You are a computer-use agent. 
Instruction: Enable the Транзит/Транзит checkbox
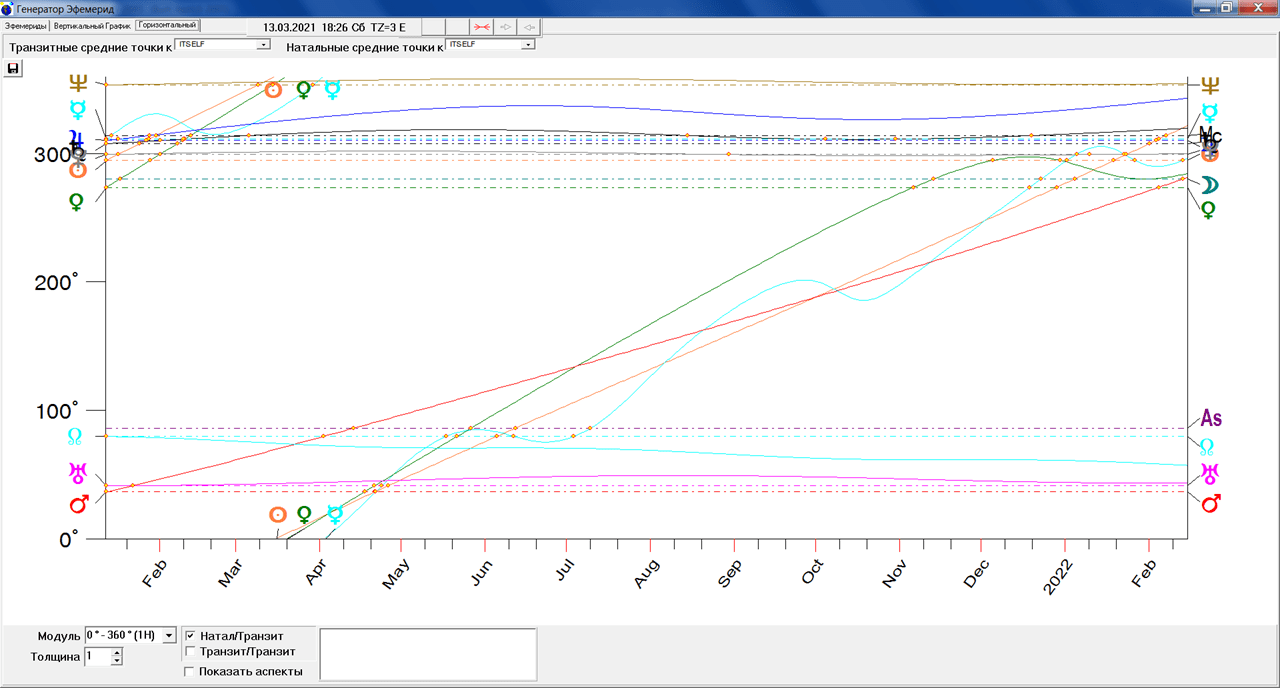click(x=191, y=651)
